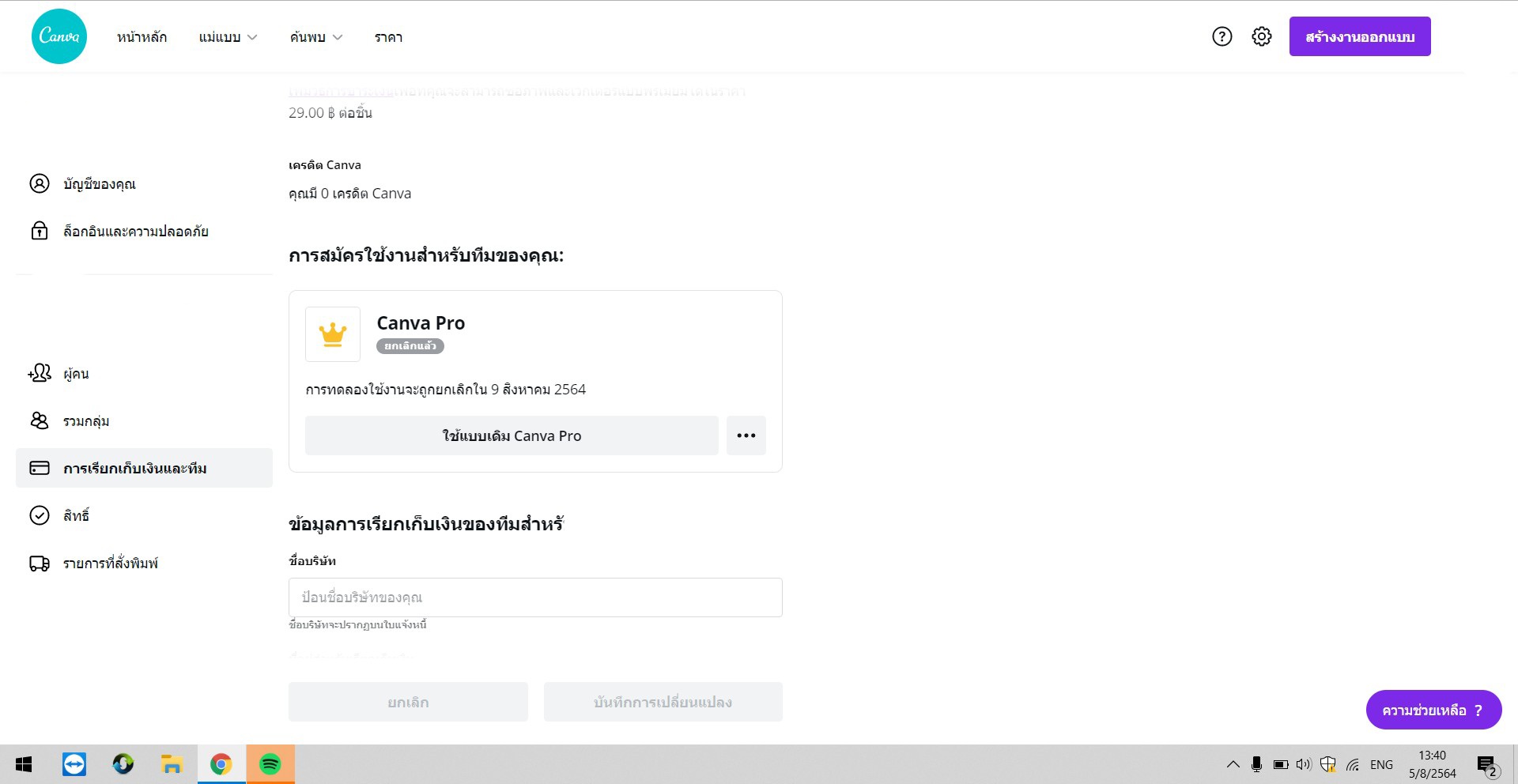Click the credit card billing icon
Screen dimensions: 1518x784
click(x=40, y=468)
